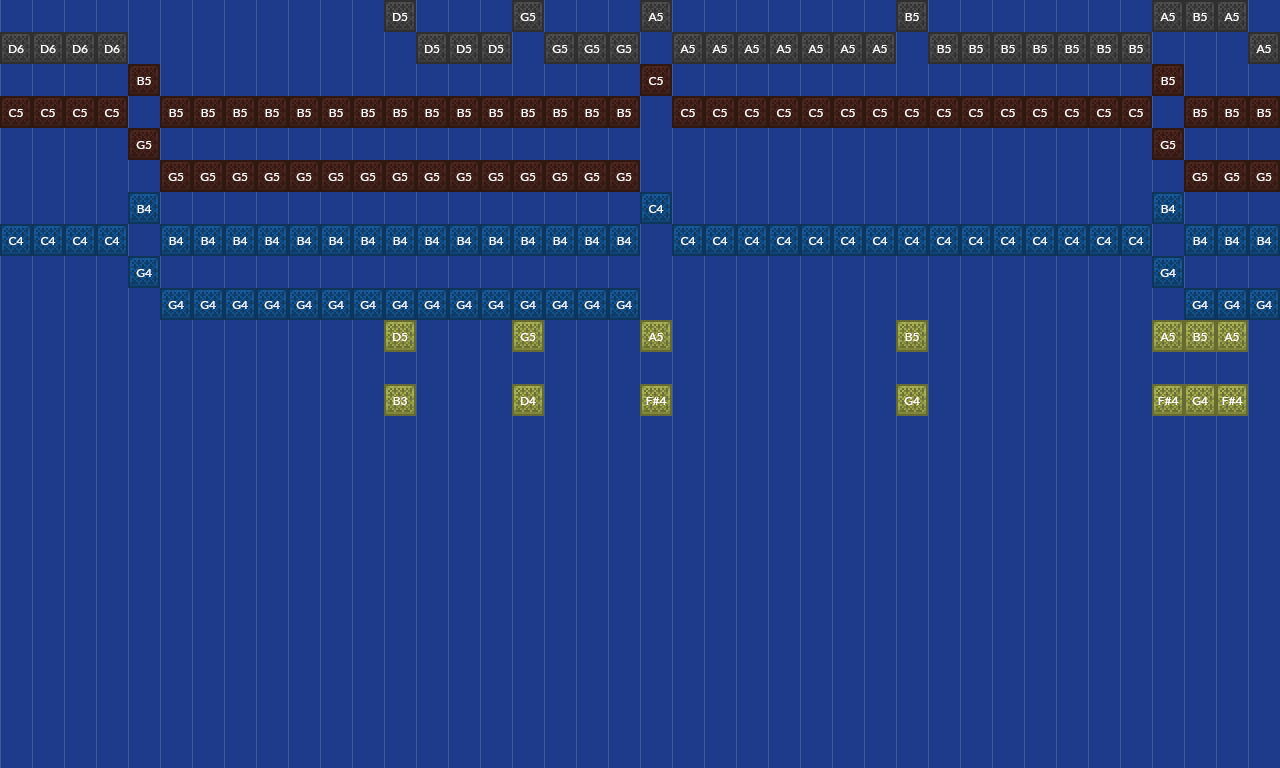Viewport: 1280px width, 768px height.
Task: Select the gray D5 in the top row
Action: tap(400, 16)
